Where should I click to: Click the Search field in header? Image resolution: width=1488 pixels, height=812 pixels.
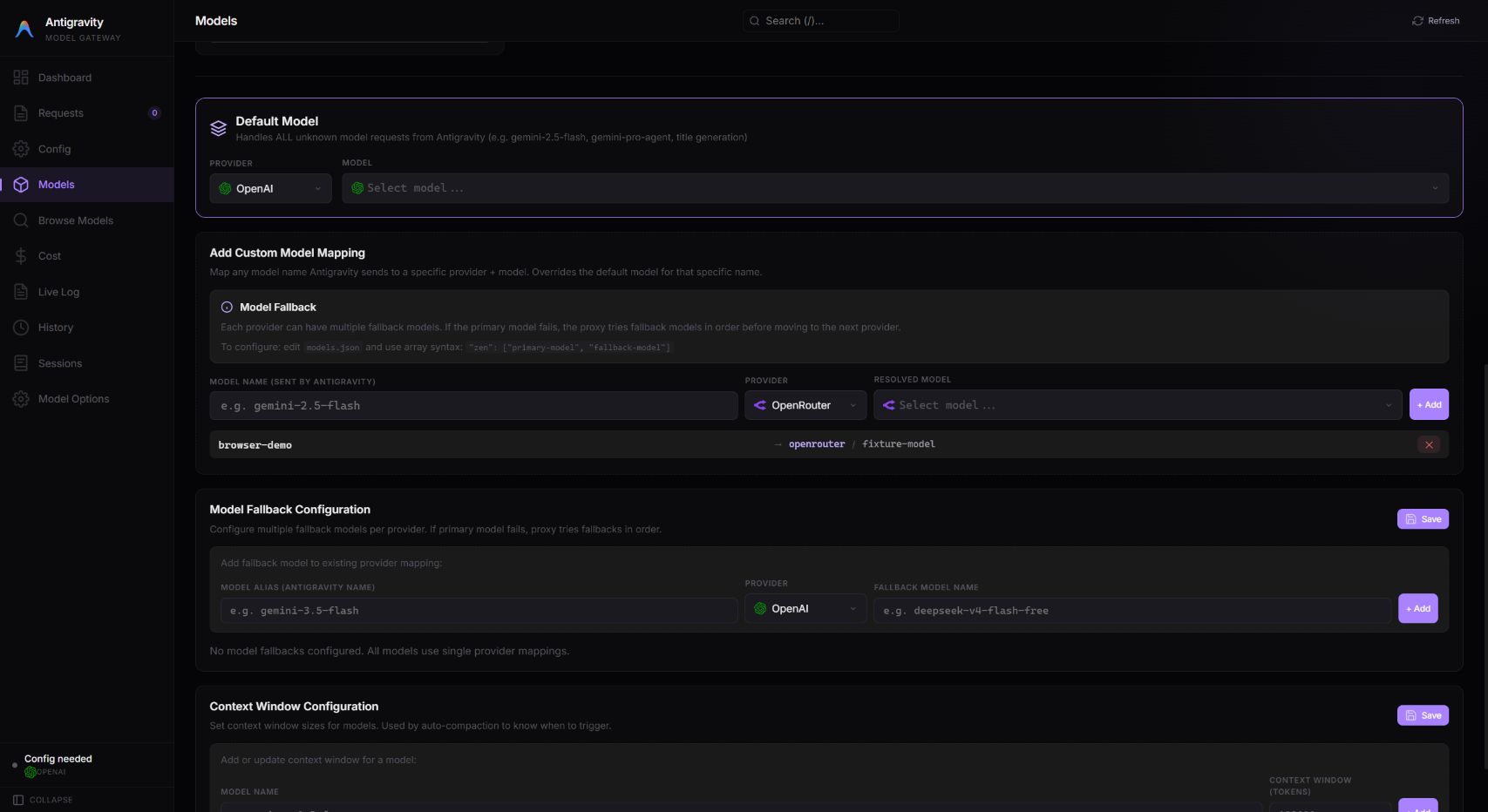(820, 21)
